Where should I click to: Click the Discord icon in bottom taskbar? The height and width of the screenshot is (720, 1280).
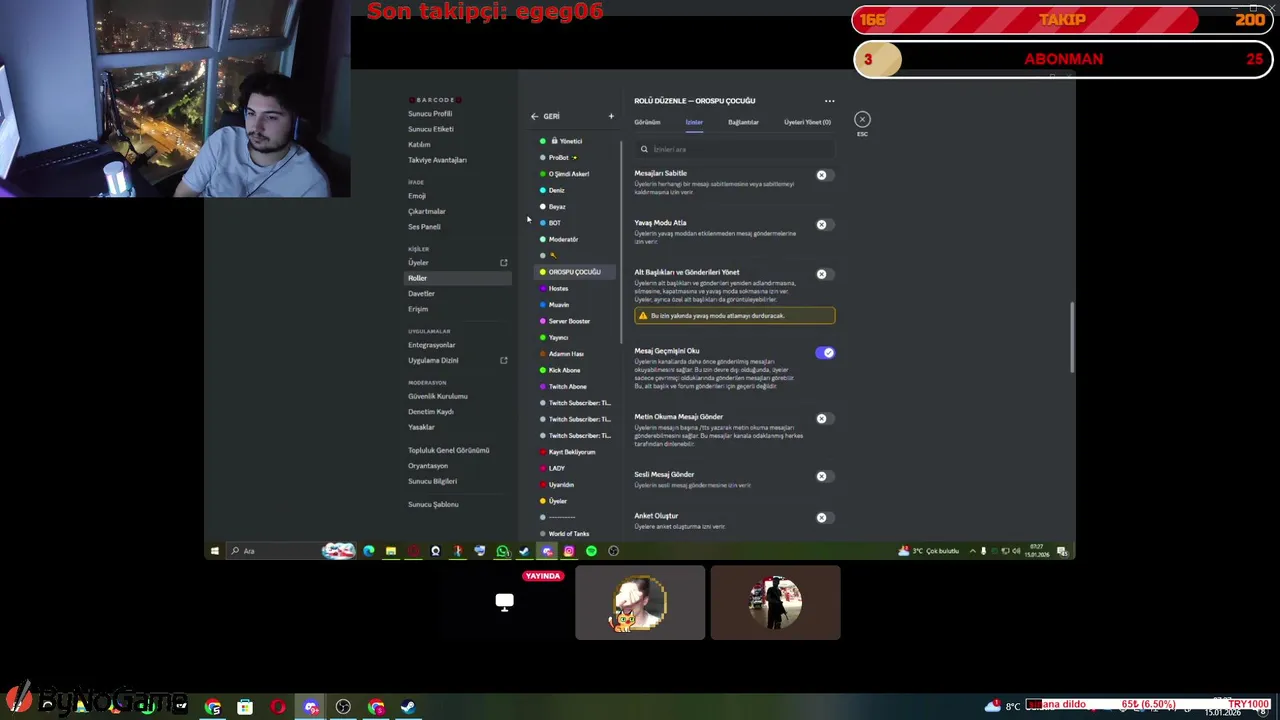(x=311, y=707)
